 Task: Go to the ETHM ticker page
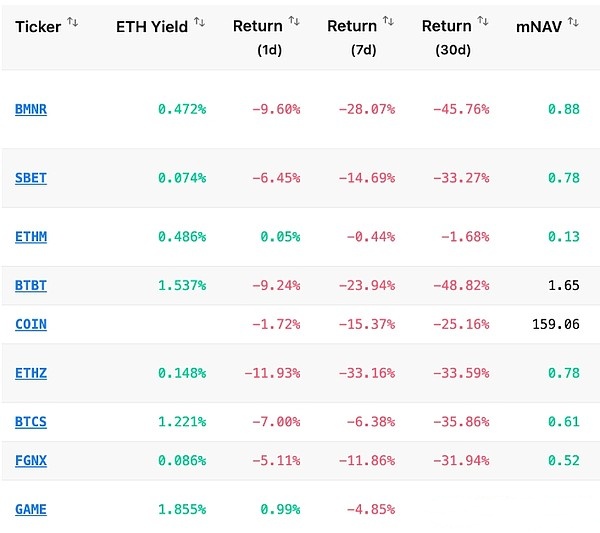tap(31, 237)
